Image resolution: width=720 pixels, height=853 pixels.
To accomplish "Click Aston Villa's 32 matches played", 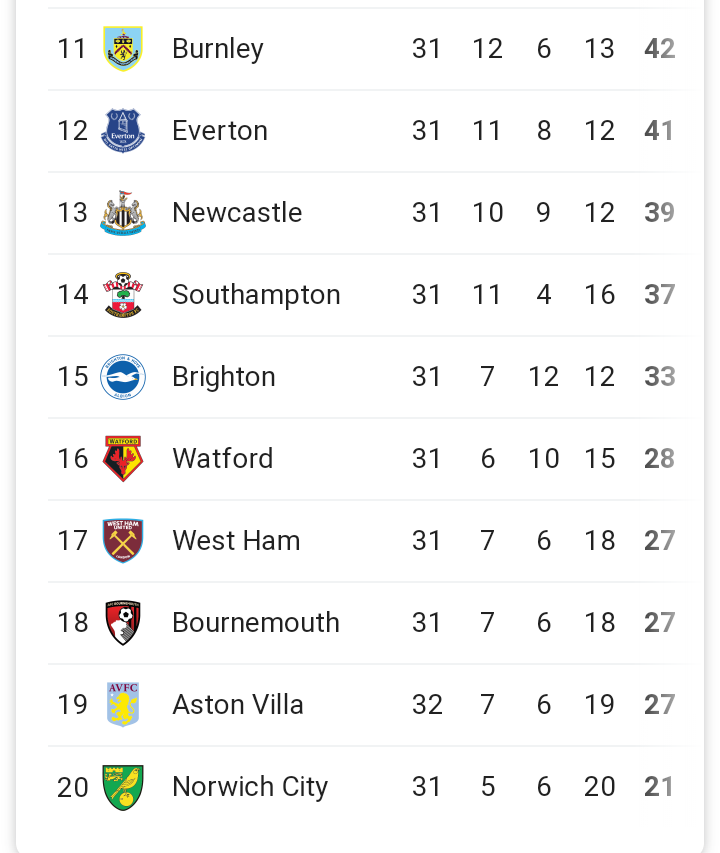I will click(427, 705).
